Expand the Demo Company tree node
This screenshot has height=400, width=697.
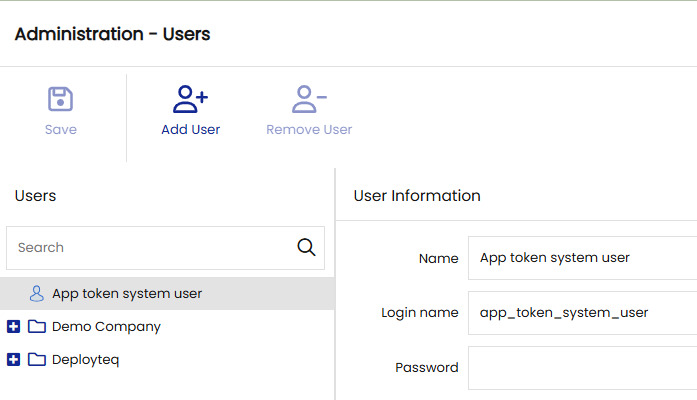click(x=13, y=327)
